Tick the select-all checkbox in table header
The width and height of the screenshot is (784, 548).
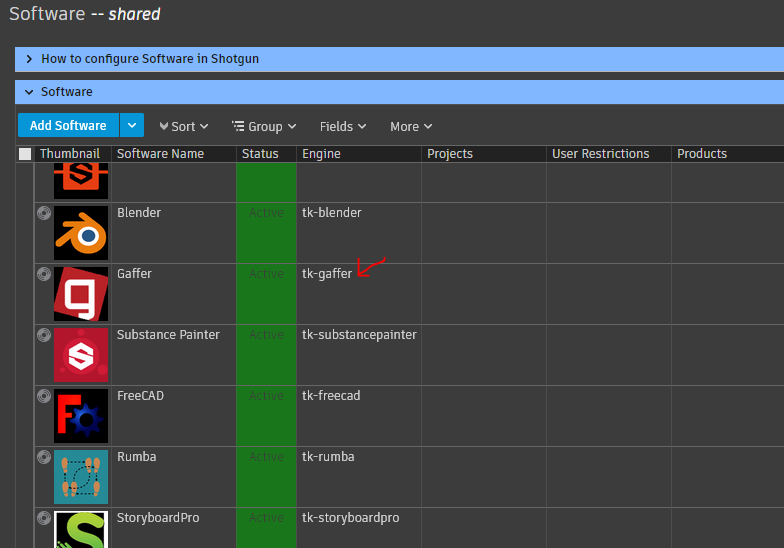point(25,154)
